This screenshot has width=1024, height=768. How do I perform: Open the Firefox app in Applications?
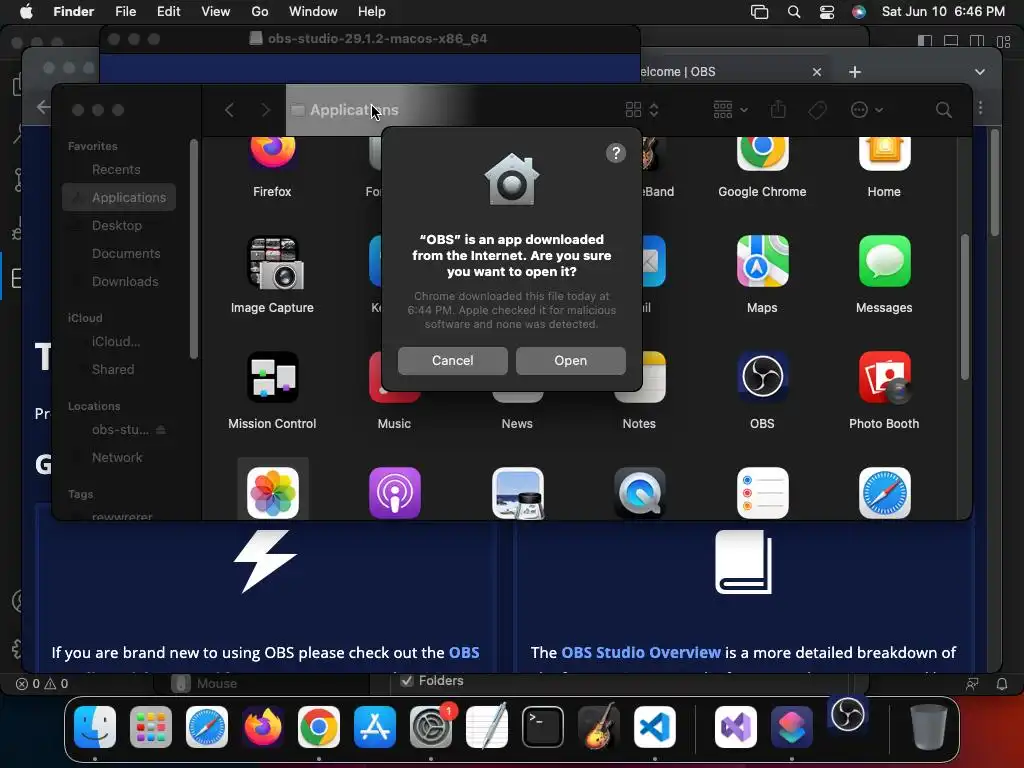pos(272,153)
